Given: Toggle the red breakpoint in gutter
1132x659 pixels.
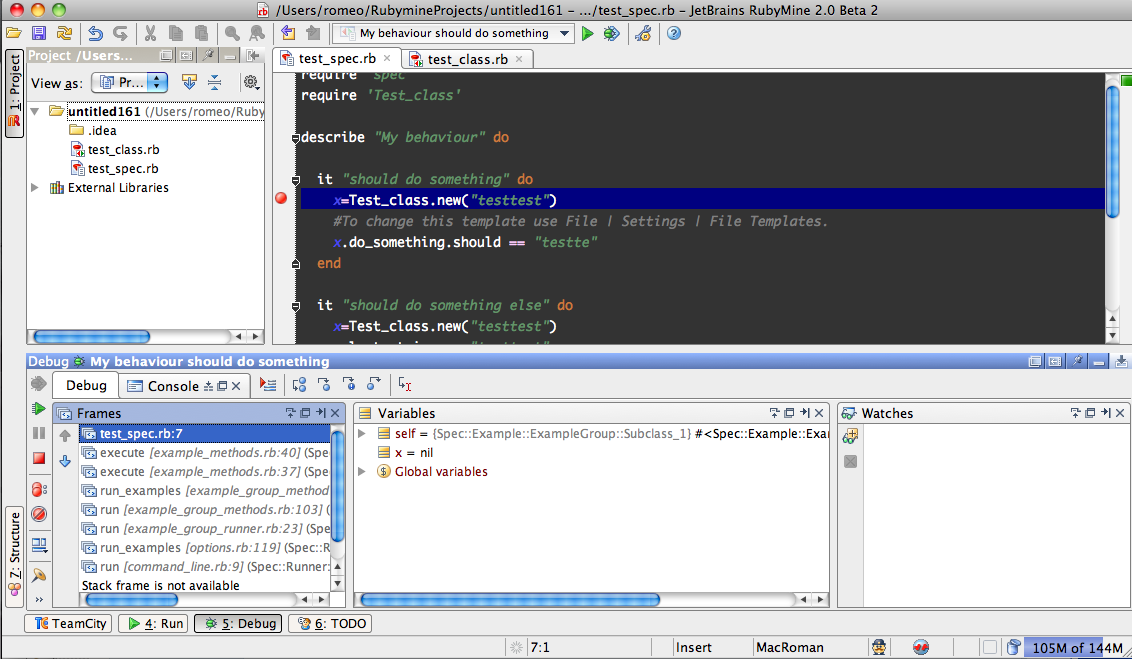Looking at the screenshot, I should pyautogui.click(x=282, y=198).
